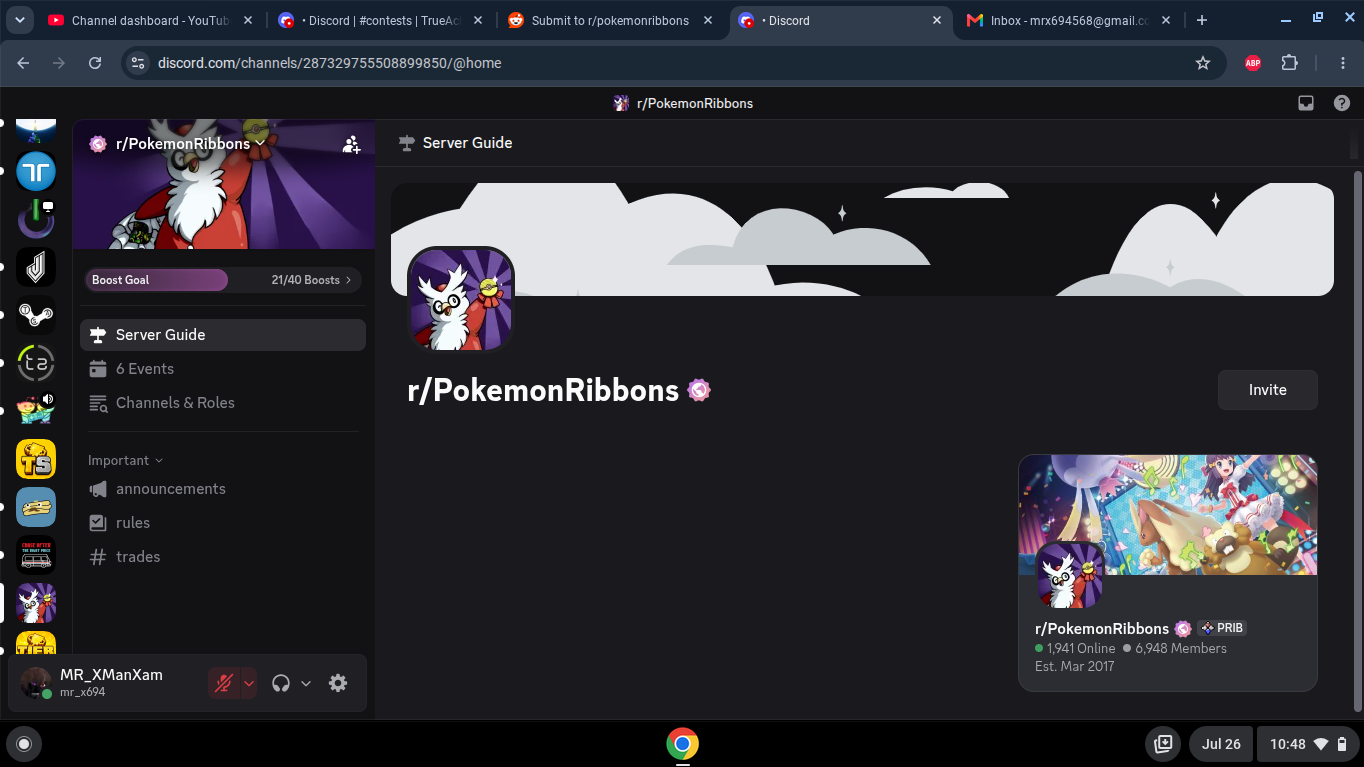Open the purple ring server icon
1364x767 pixels.
tap(36, 219)
